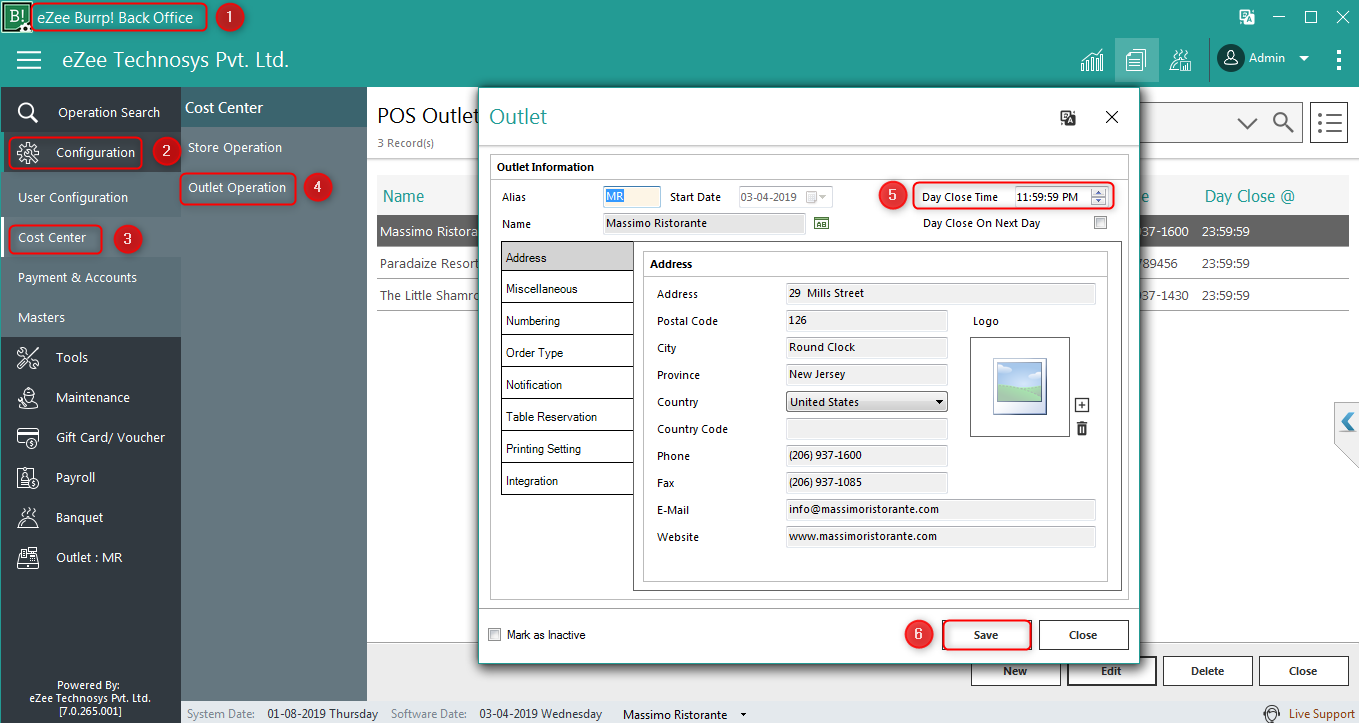Open the hamburger main menu
This screenshot has width=1359, height=723.
[x=29, y=60]
